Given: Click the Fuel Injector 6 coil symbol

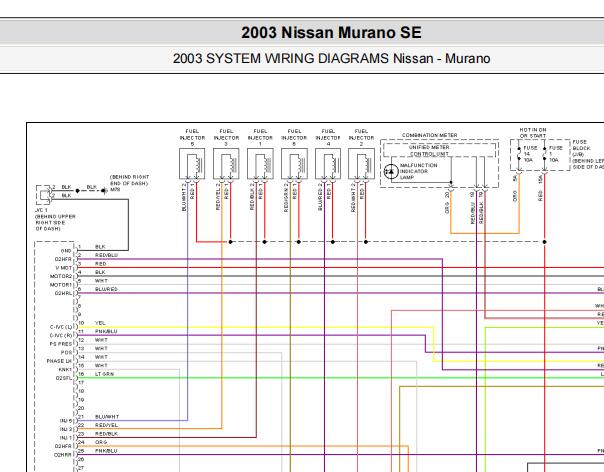Looking at the screenshot, I should click(294, 164).
